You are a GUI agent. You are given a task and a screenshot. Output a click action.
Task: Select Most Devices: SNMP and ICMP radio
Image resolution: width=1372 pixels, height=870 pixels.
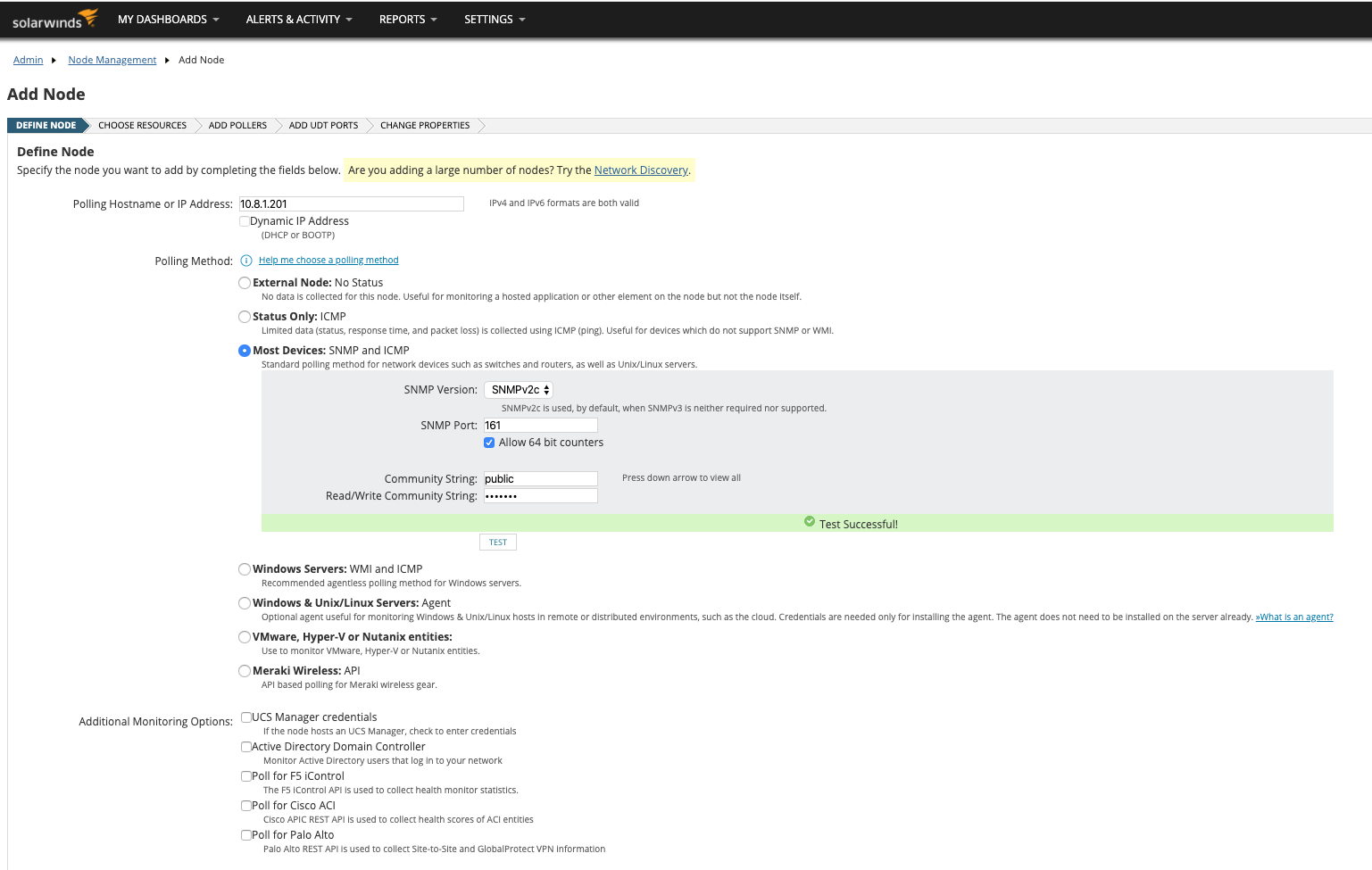[x=245, y=351]
